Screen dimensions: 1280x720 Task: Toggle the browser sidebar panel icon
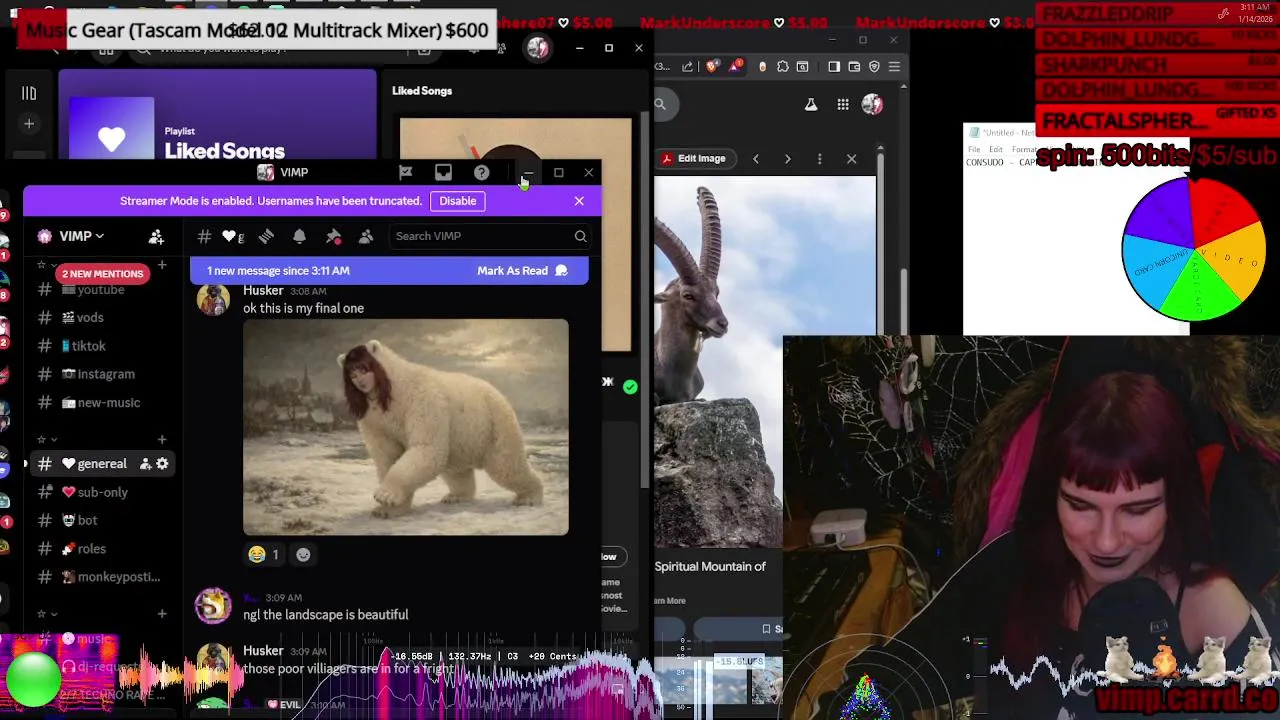(x=834, y=67)
